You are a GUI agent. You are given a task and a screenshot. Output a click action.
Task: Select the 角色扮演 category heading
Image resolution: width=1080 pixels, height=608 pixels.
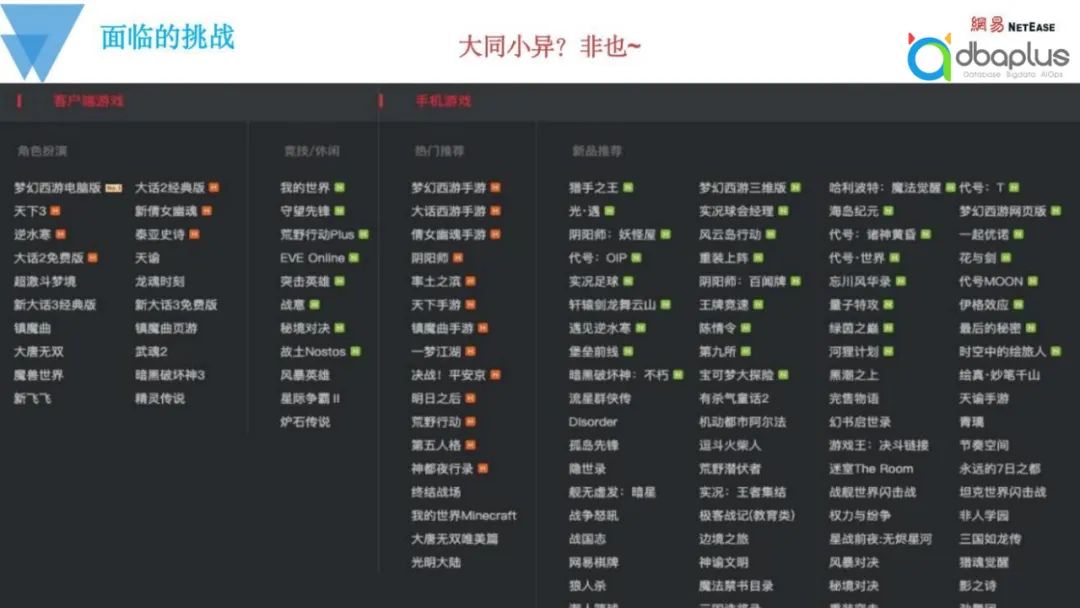pos(42,151)
